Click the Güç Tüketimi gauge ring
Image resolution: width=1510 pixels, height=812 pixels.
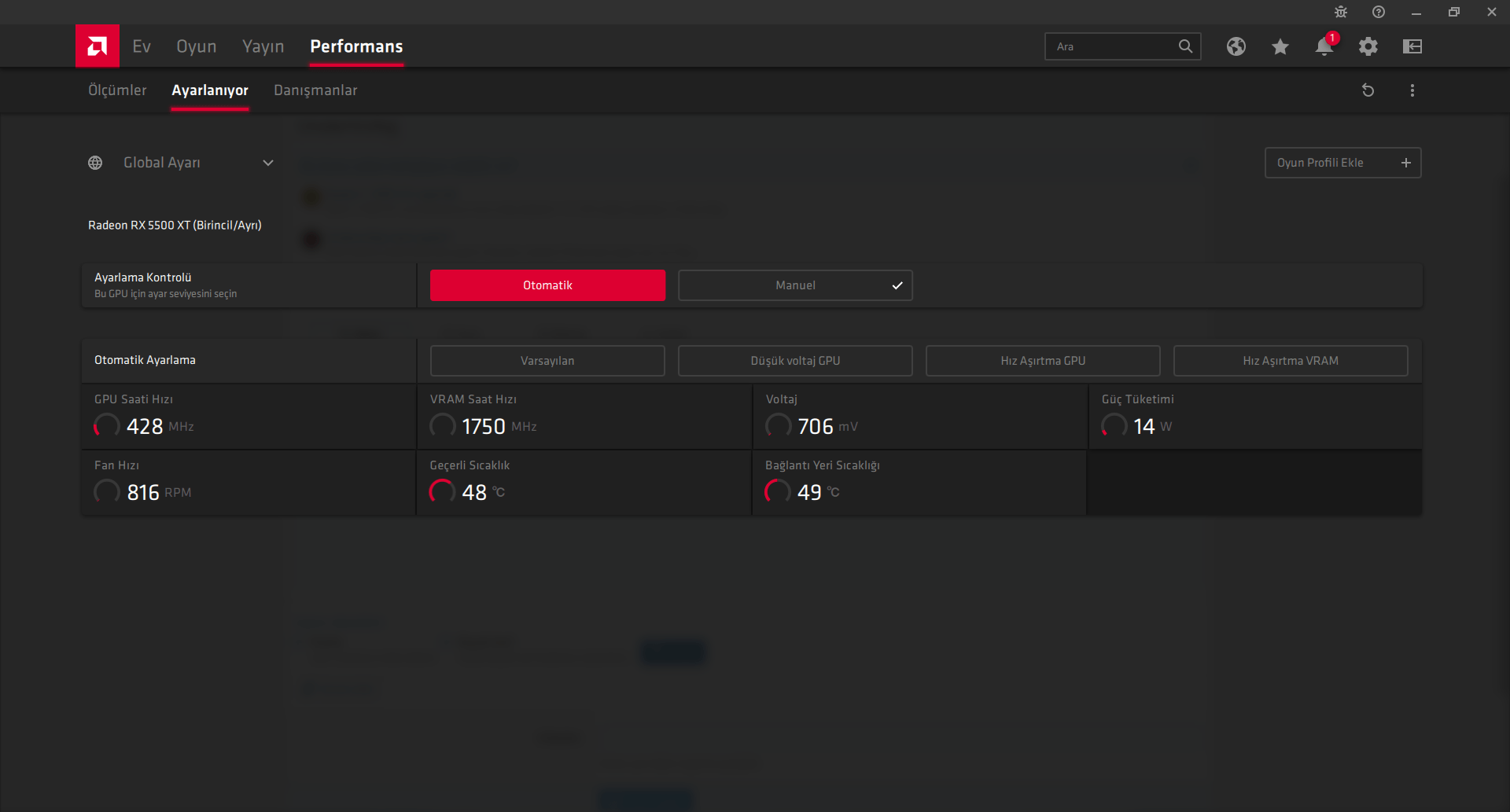pos(1114,426)
